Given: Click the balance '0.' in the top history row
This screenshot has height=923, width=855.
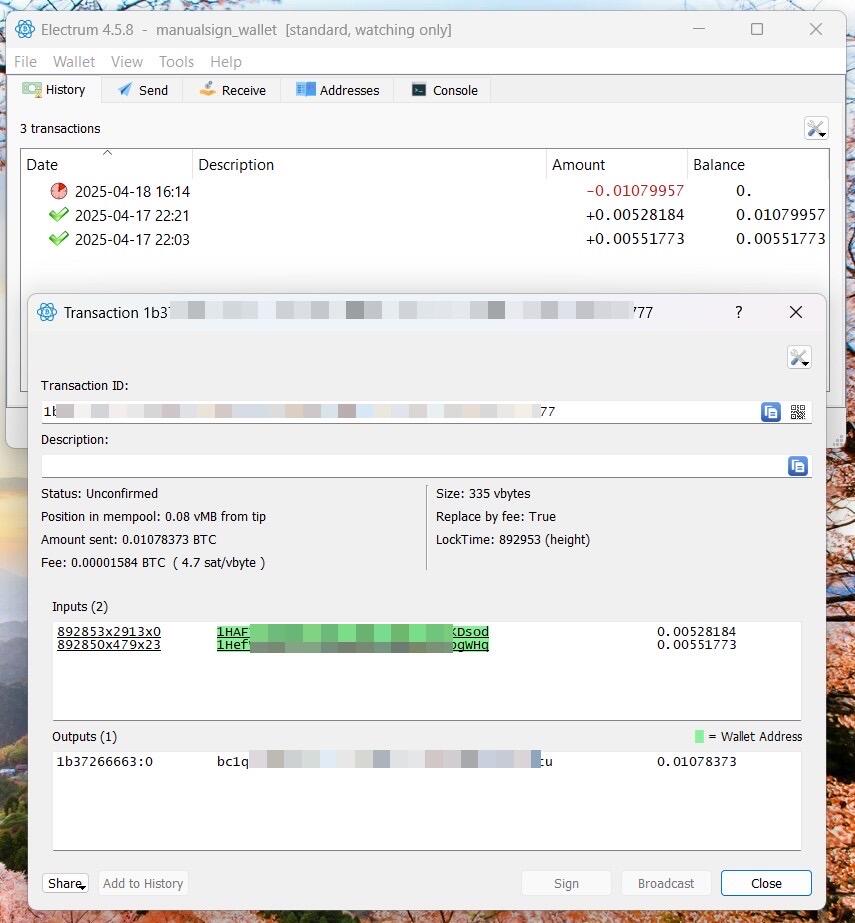Looking at the screenshot, I should tap(744, 191).
